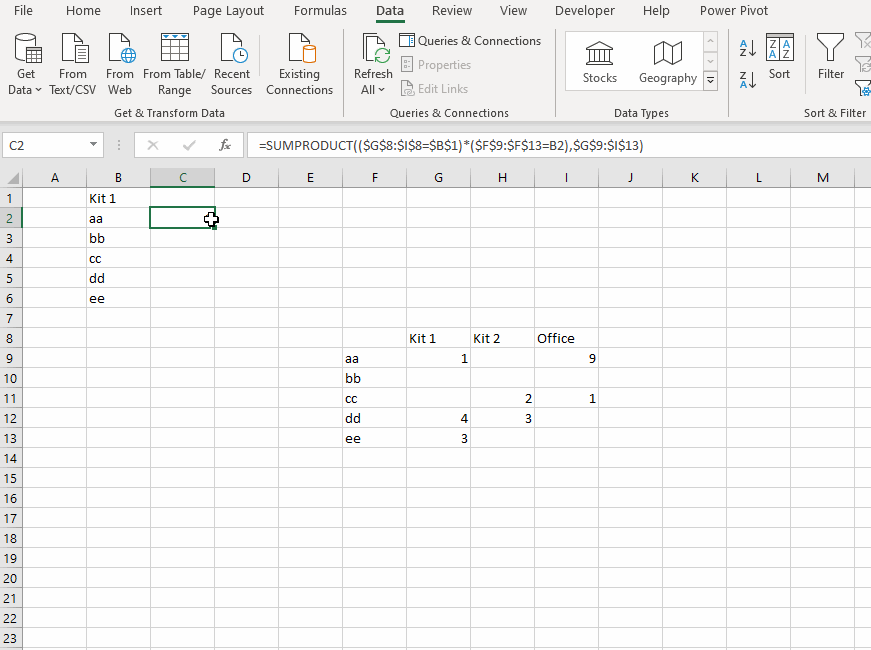Viewport: 871px width, 650px height.
Task: Show the Queries & Connections pane
Action: tap(470, 40)
